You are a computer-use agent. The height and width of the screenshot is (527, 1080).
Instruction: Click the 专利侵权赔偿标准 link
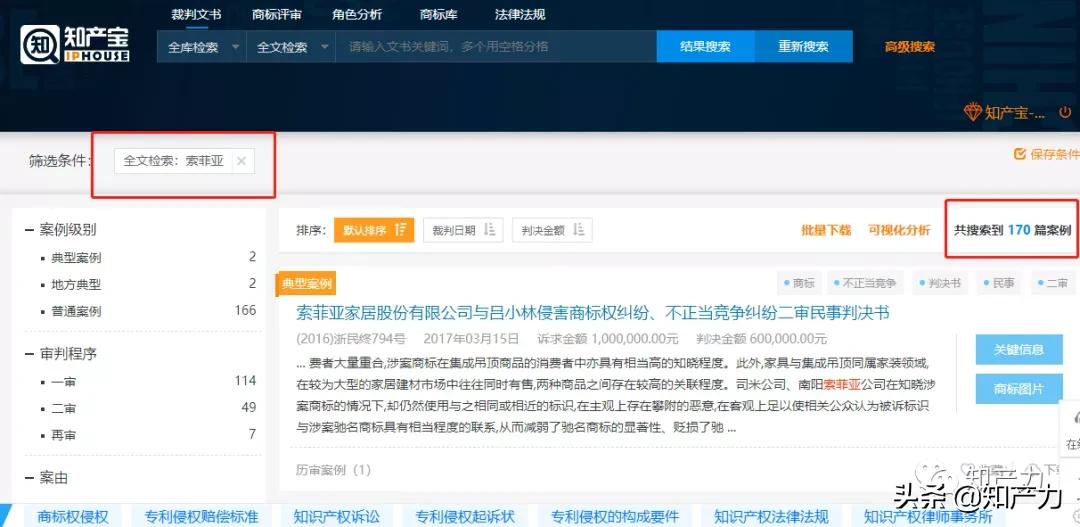pyautogui.click(x=202, y=516)
